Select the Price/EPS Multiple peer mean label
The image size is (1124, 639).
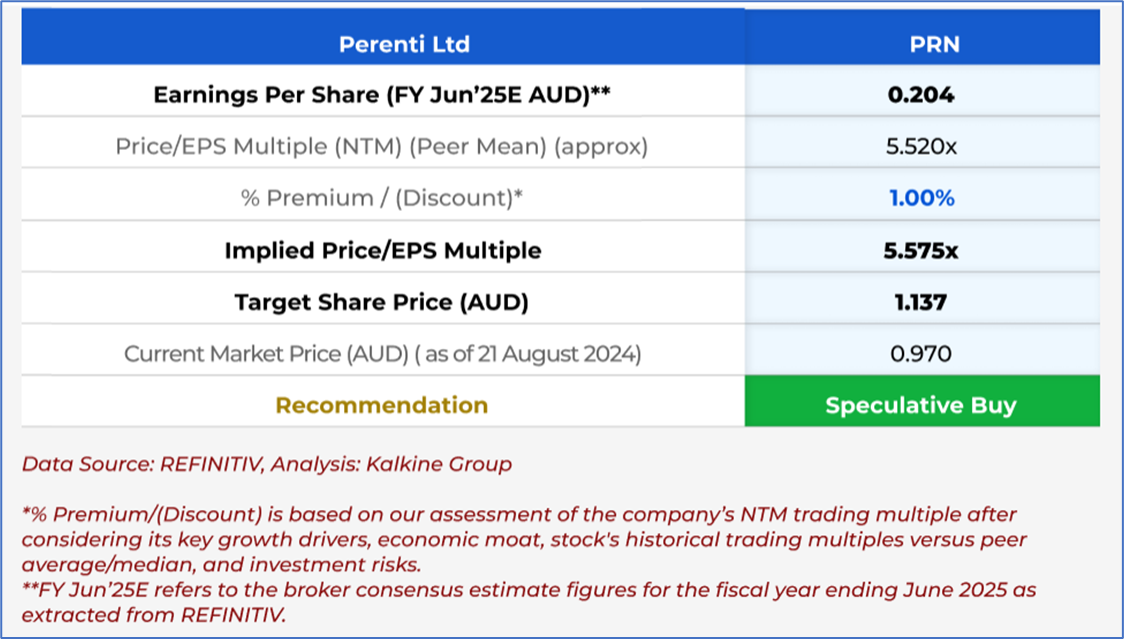382,147
